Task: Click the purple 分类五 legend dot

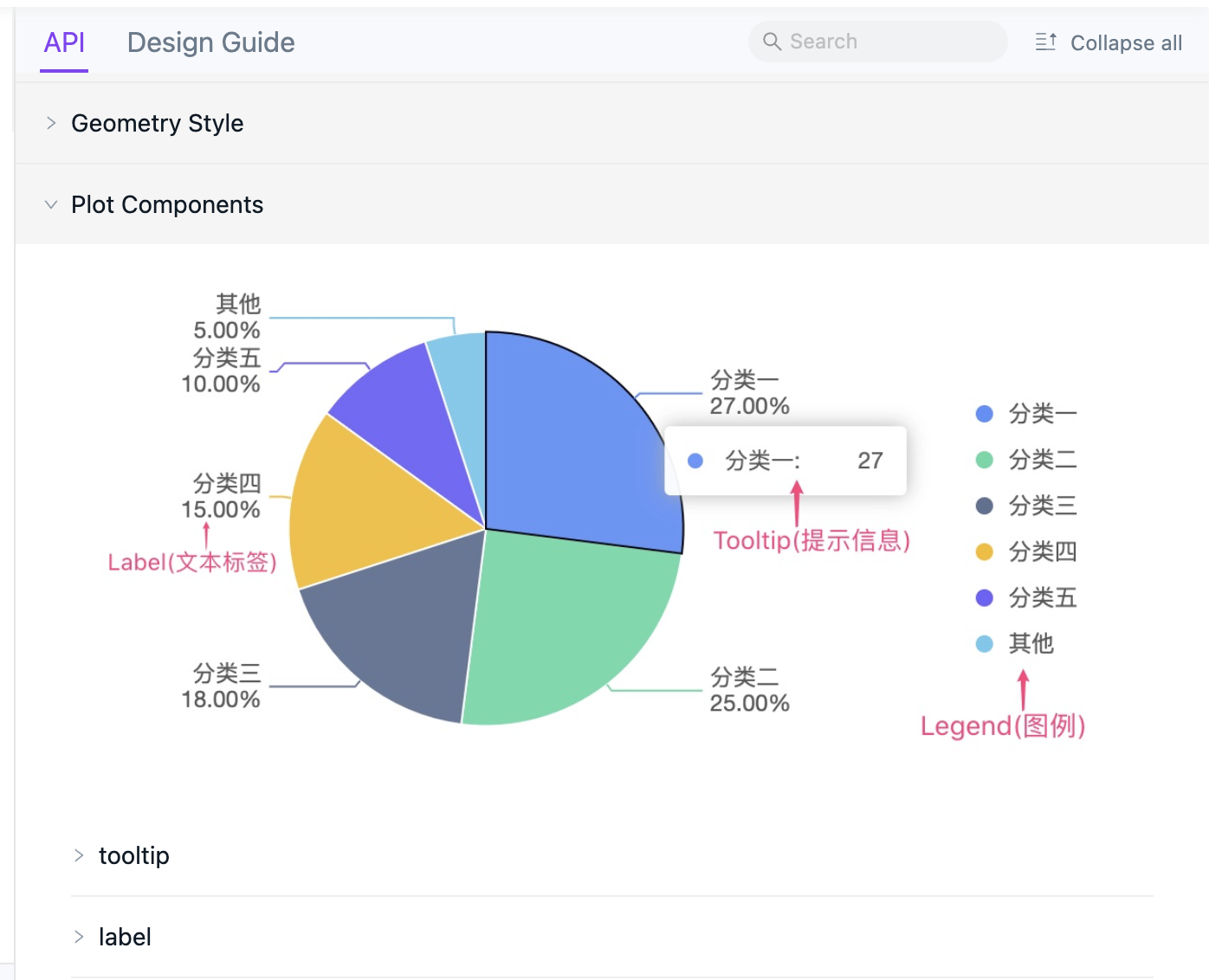Action: point(984,597)
